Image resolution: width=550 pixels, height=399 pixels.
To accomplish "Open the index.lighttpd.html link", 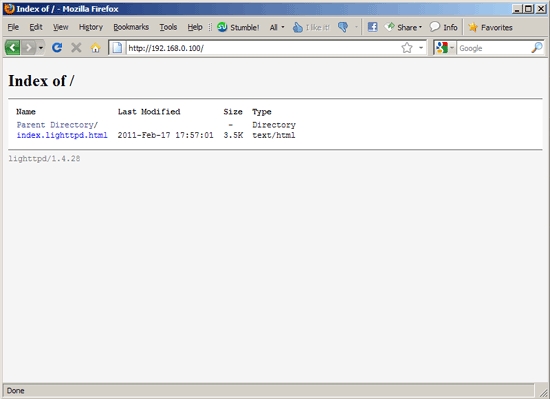I will [x=62, y=135].
